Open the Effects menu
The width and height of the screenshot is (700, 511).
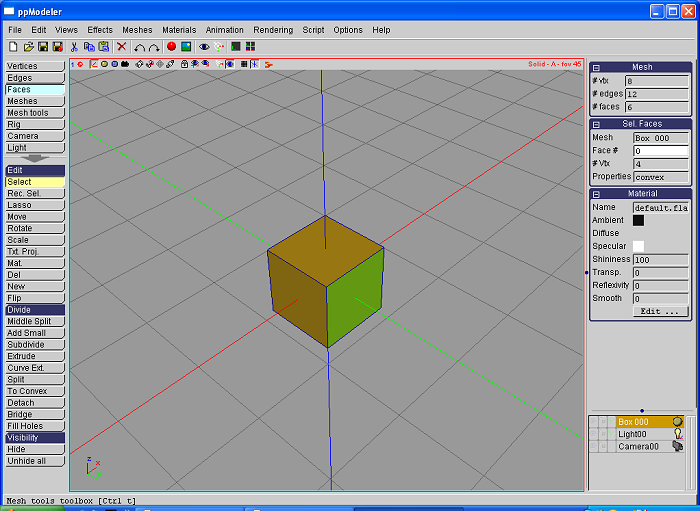pyautogui.click(x=100, y=30)
